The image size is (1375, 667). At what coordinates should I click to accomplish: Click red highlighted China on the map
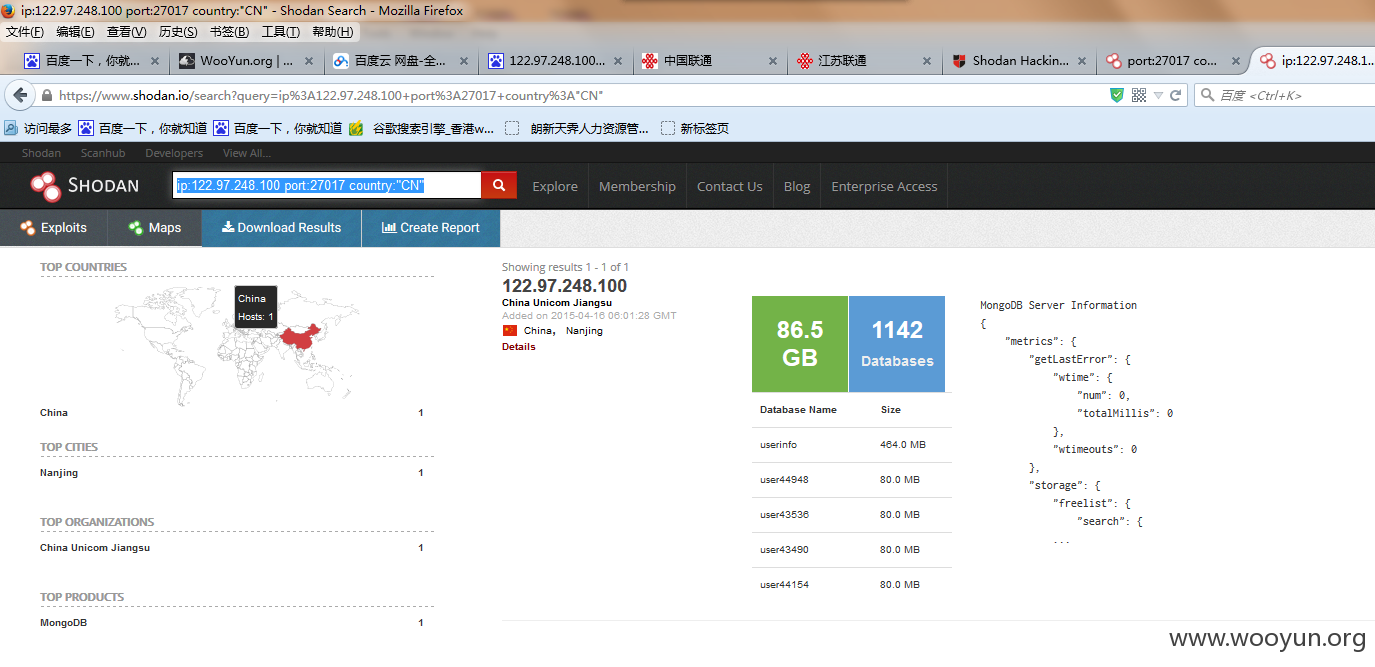303,335
